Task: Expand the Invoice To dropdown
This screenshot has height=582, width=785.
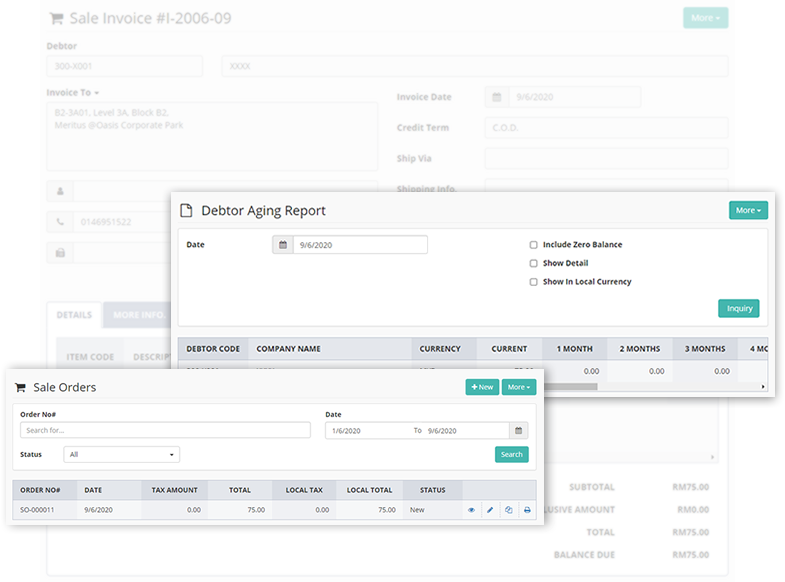Action: click(x=75, y=93)
